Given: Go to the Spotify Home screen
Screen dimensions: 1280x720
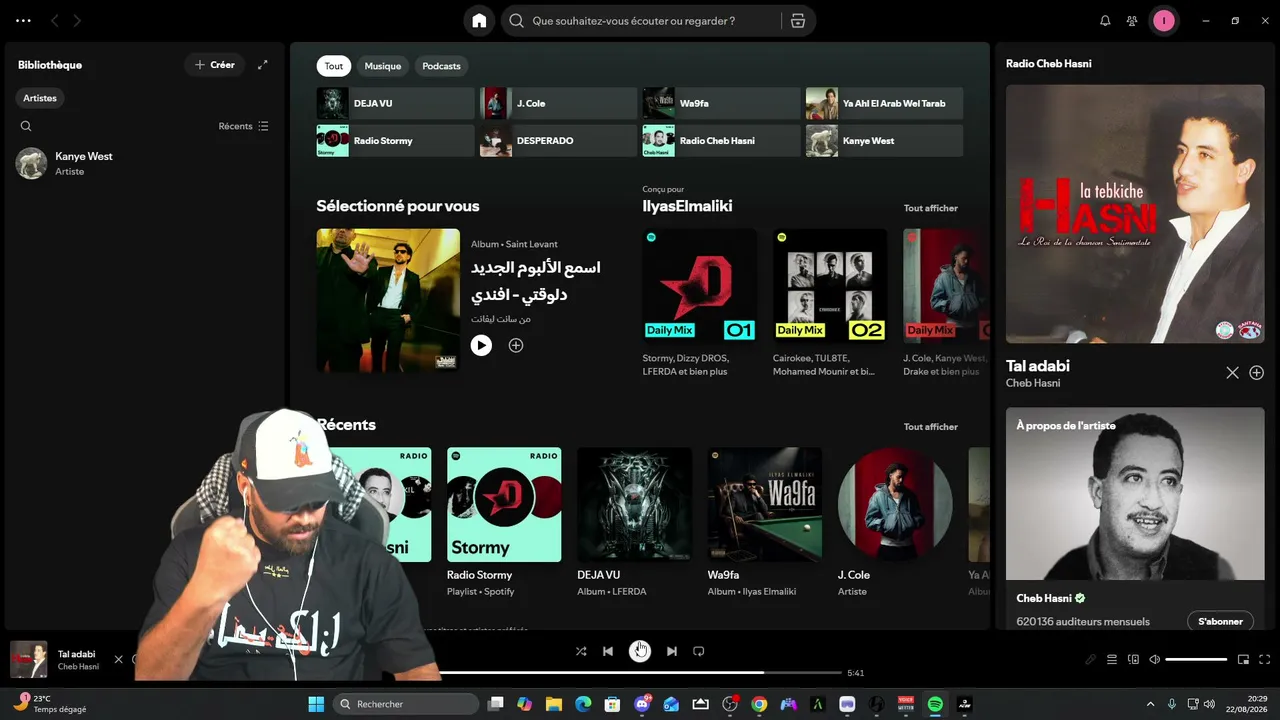Looking at the screenshot, I should [479, 21].
